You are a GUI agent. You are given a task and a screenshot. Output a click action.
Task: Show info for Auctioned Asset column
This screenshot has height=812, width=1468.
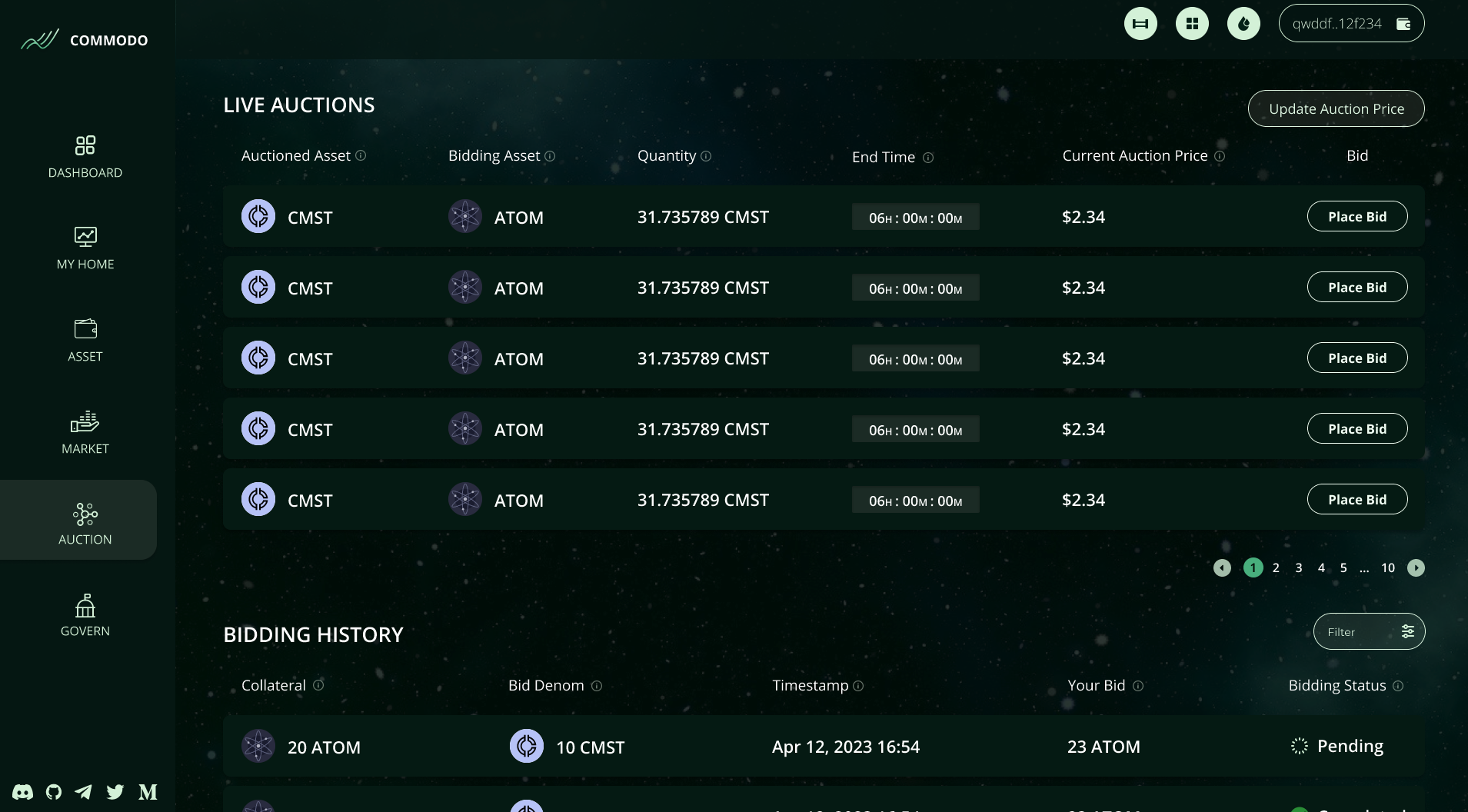click(361, 155)
